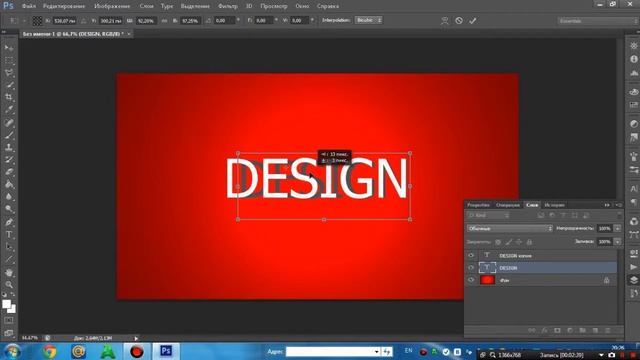Select the Paint Bucket tool
The height and width of the screenshot is (360, 640).
point(9,184)
